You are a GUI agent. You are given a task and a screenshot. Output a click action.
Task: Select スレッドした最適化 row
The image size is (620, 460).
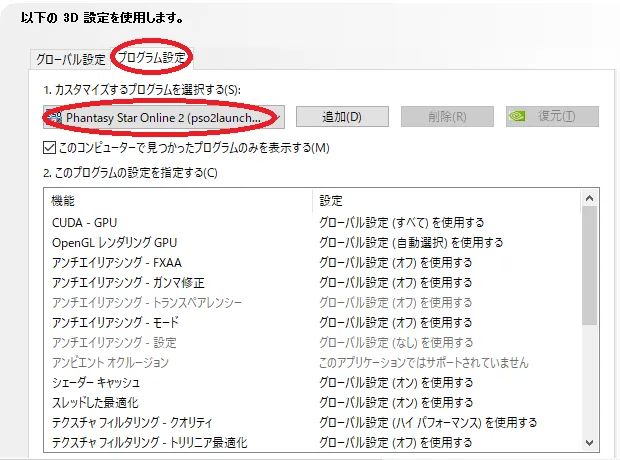(x=312, y=403)
